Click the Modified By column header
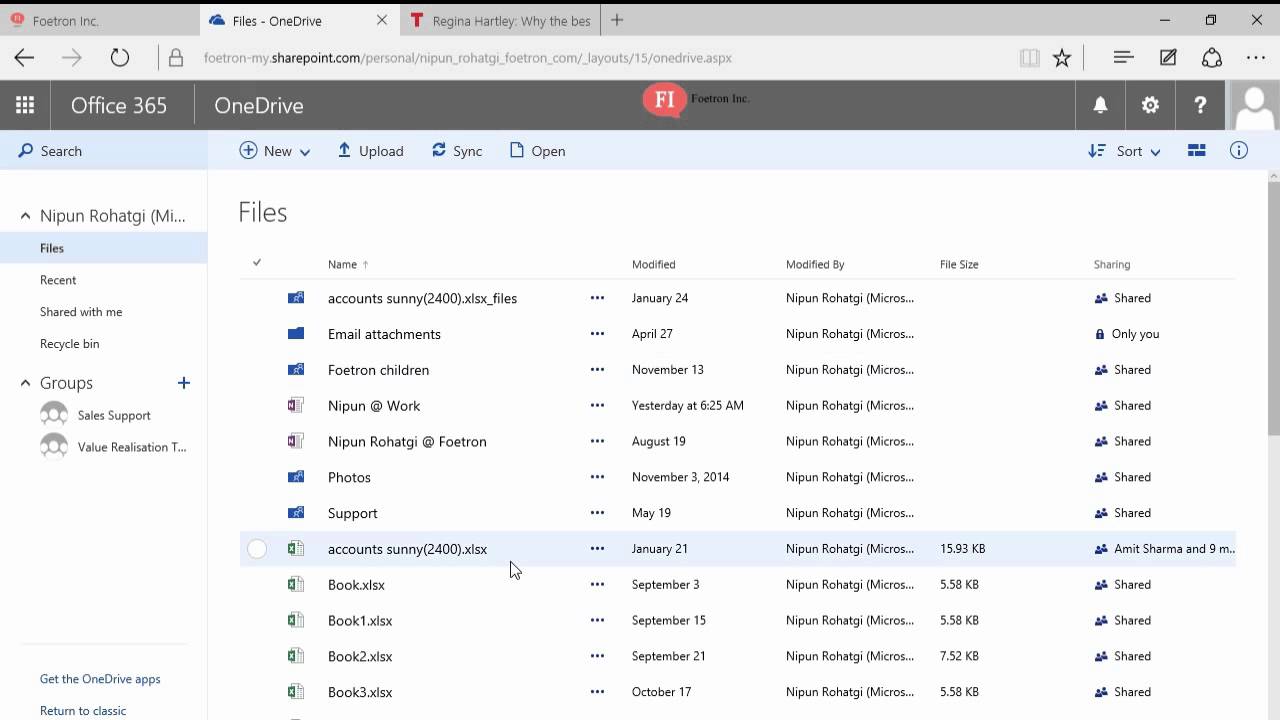 pyautogui.click(x=815, y=264)
